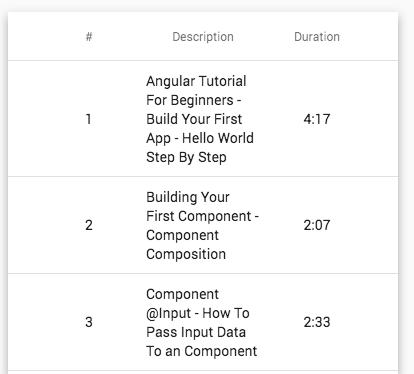
Task: Select lesson number 3 cell
Action: [x=89, y=322]
